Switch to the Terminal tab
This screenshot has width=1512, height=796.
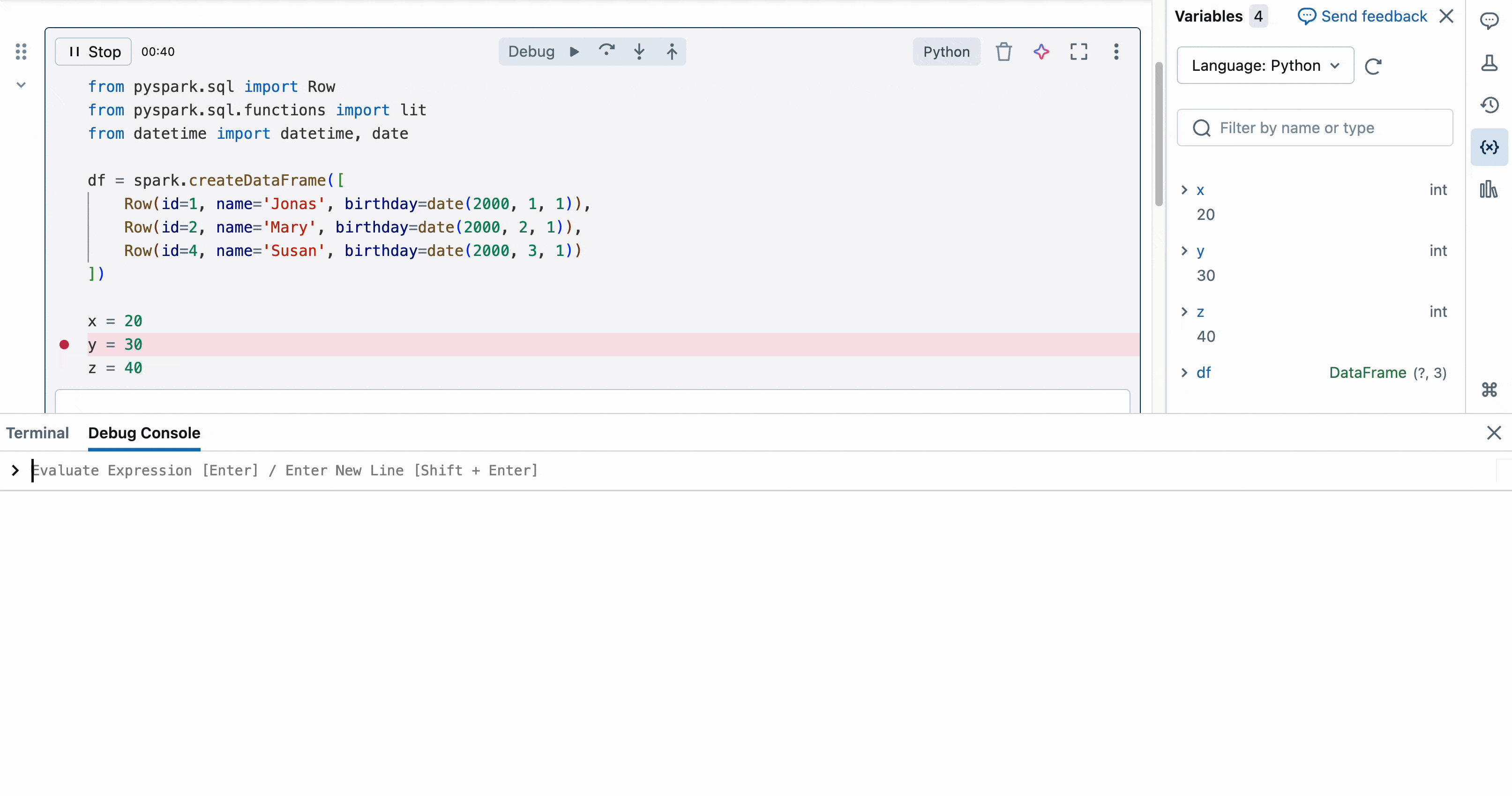(37, 433)
